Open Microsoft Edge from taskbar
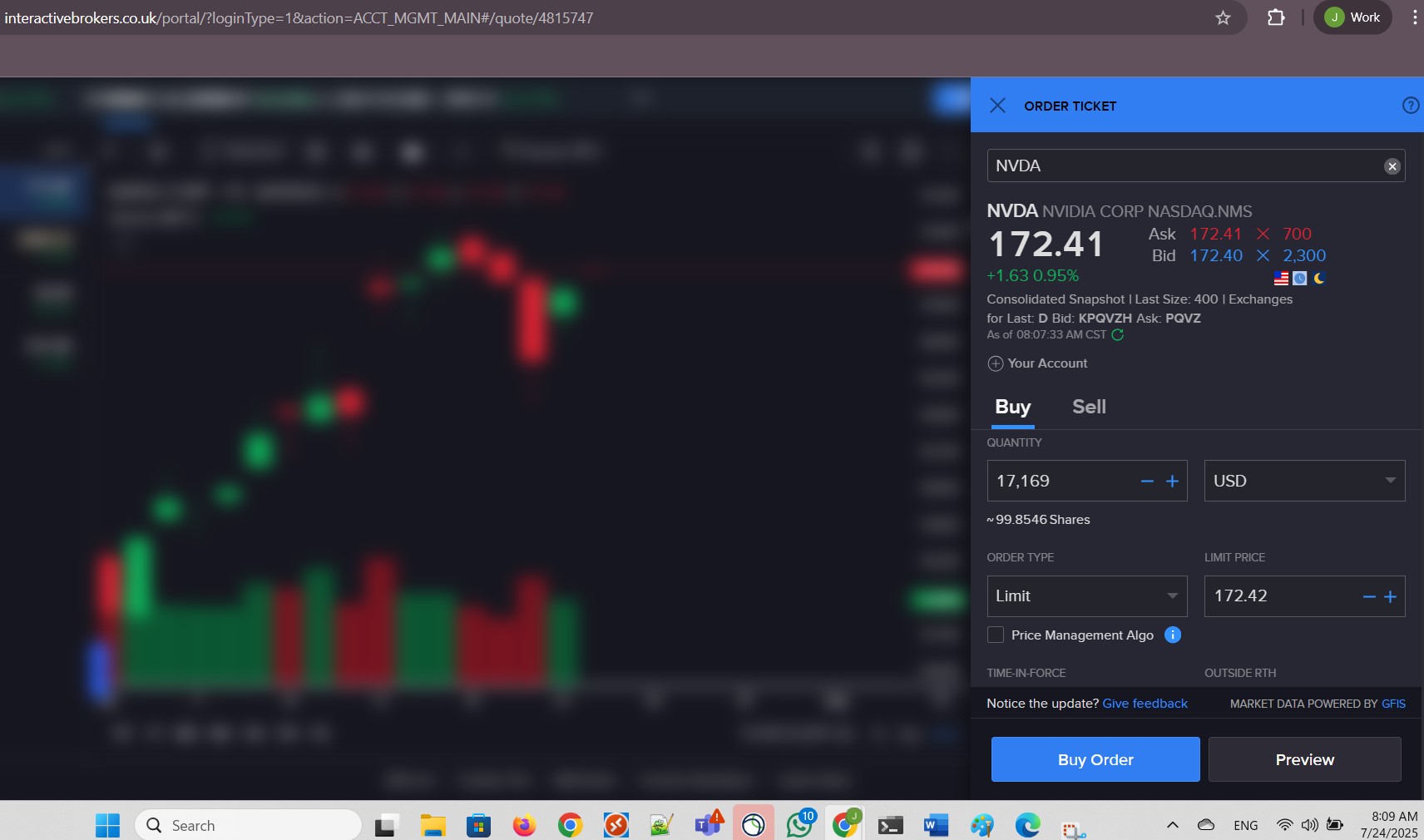Image resolution: width=1424 pixels, height=840 pixels. pos(1028,825)
